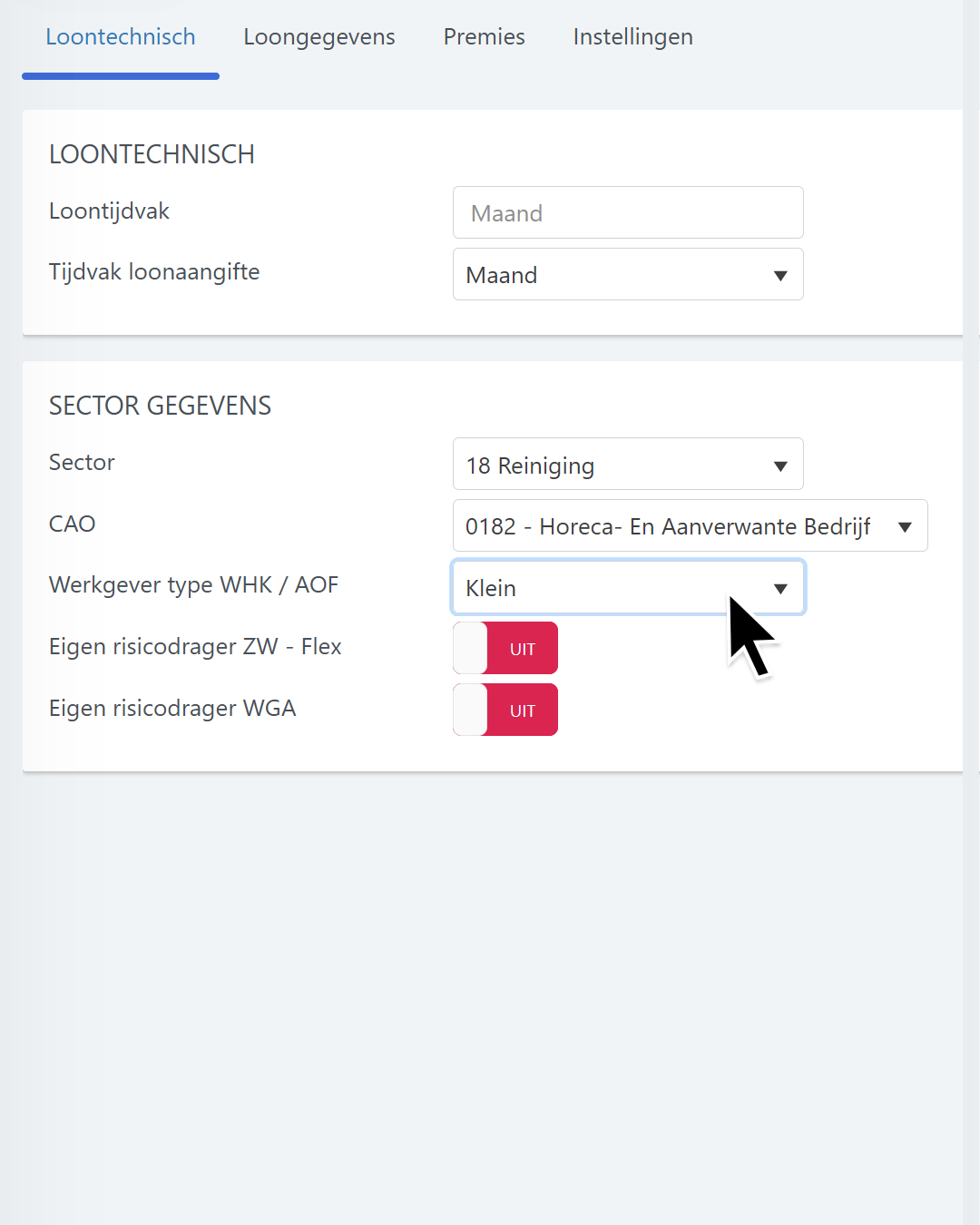Click the Tijdvak loonaangifte label text

point(154,272)
